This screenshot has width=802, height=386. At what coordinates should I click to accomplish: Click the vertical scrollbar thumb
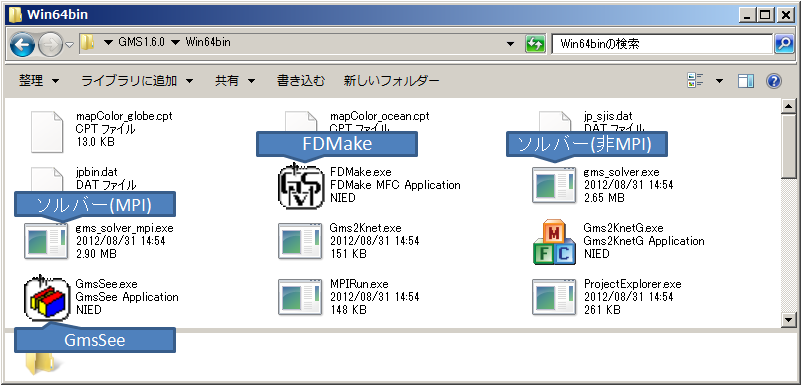point(789,146)
